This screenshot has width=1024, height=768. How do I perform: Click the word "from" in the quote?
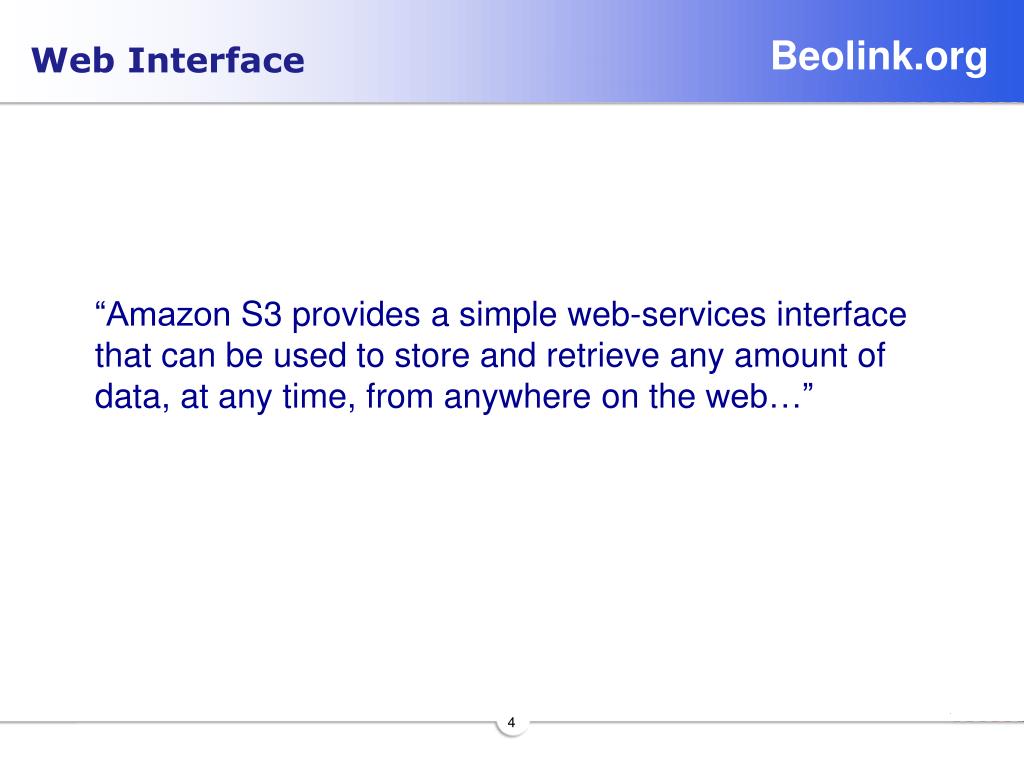pyautogui.click(x=400, y=398)
